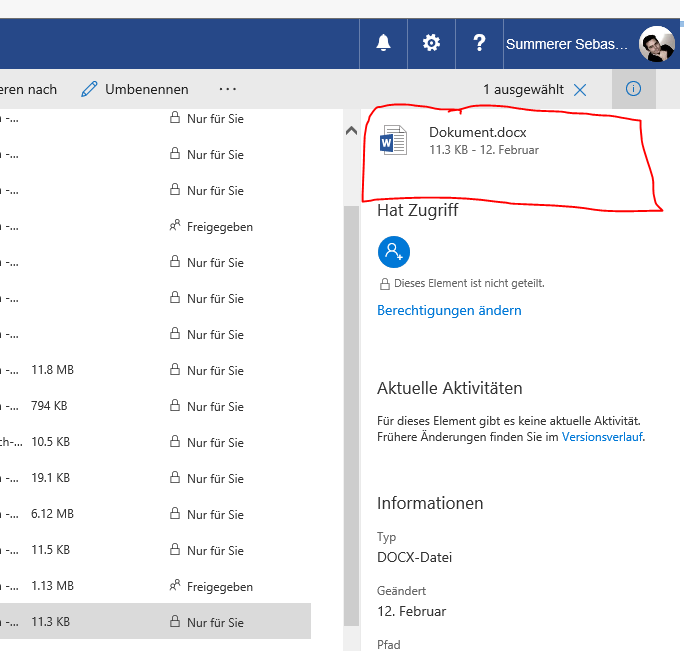684x651 pixels.
Task: Click the lock icon in the 11.8 MB row
Action: pyautogui.click(x=174, y=369)
